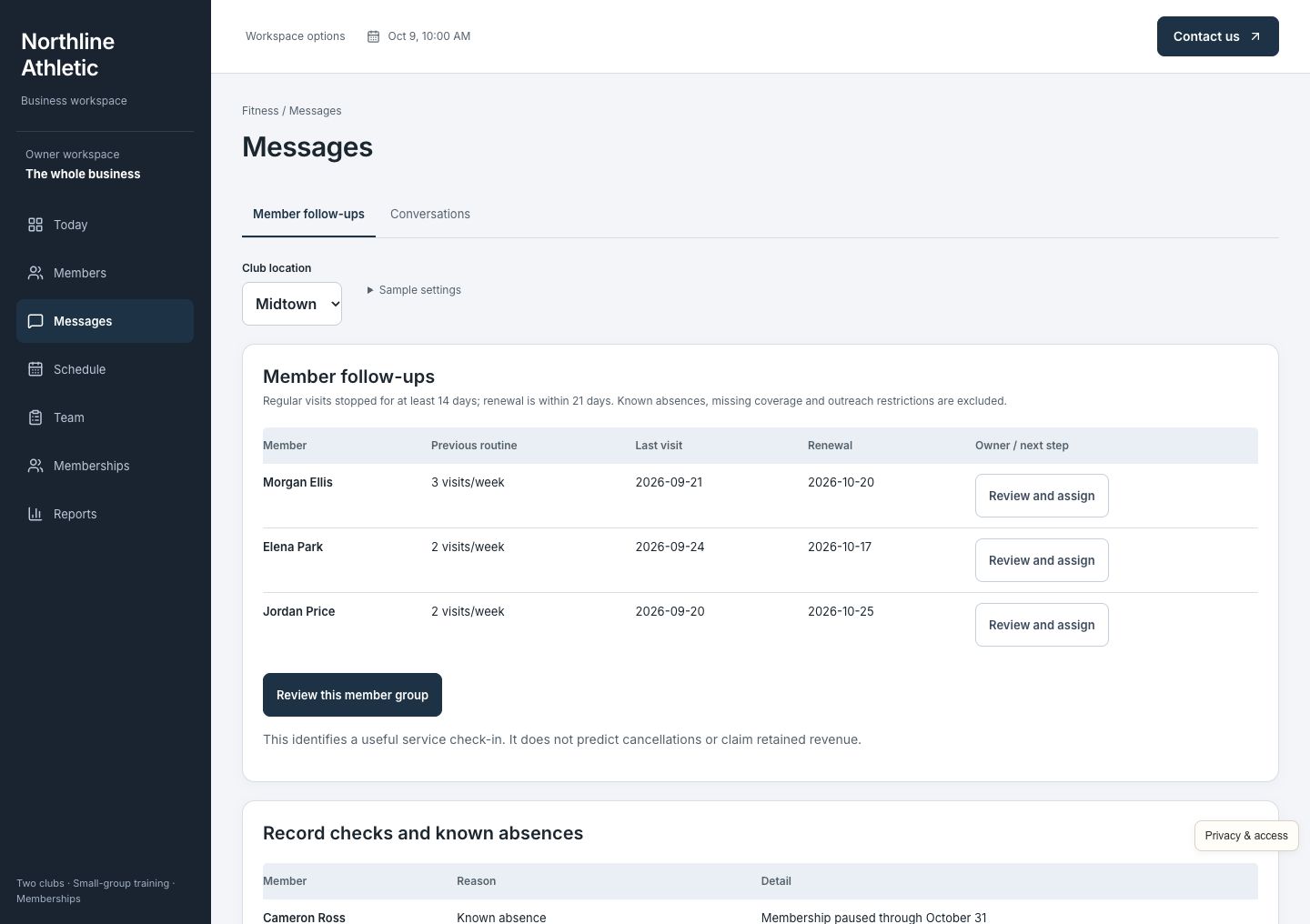Click the calendar icon beside Oct 9 date
The image size is (1310, 924).
[373, 36]
